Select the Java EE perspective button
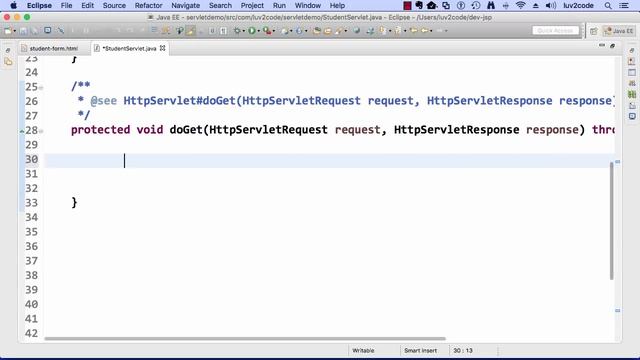This screenshot has height=360, width=640. (618, 31)
